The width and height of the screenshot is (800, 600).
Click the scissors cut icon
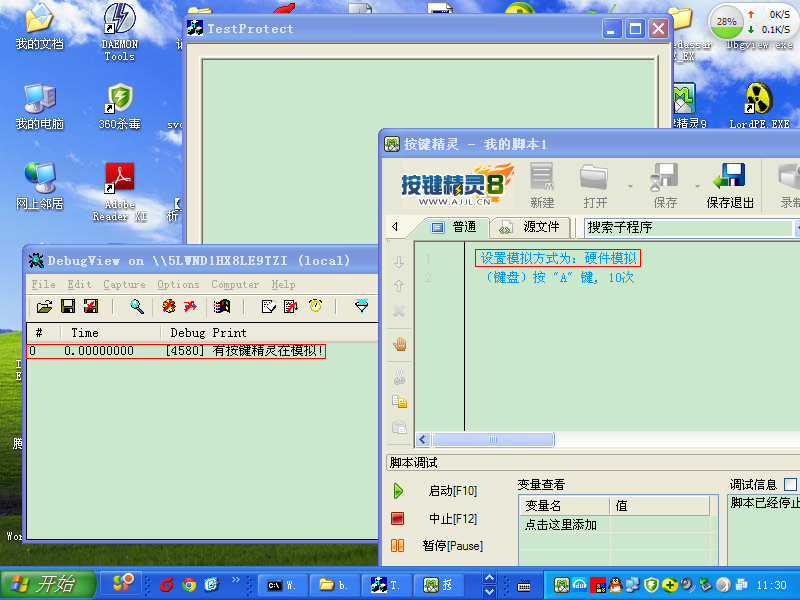pos(399,377)
